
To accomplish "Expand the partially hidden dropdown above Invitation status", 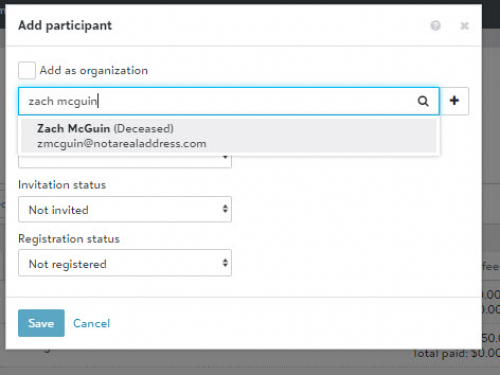I will pyautogui.click(x=125, y=162).
